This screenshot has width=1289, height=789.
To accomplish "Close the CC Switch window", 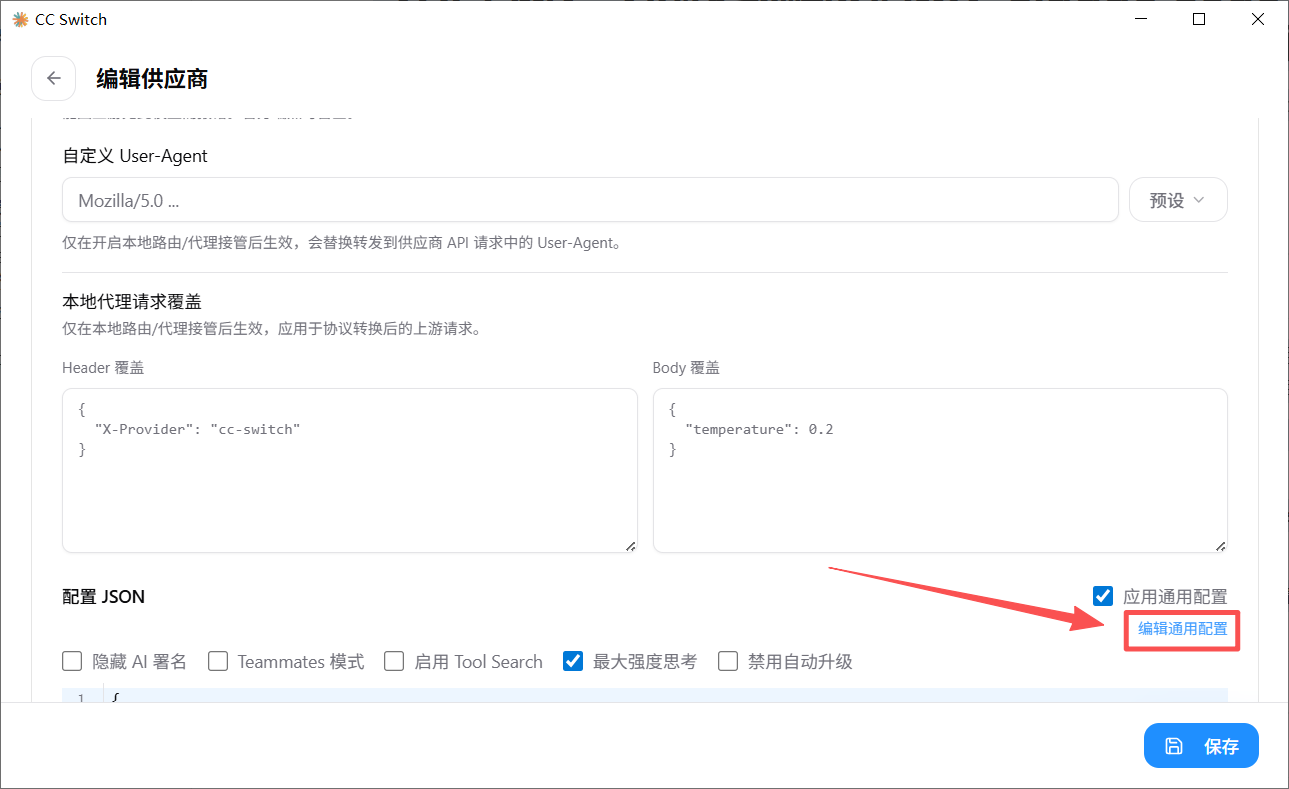I will coord(1259,19).
